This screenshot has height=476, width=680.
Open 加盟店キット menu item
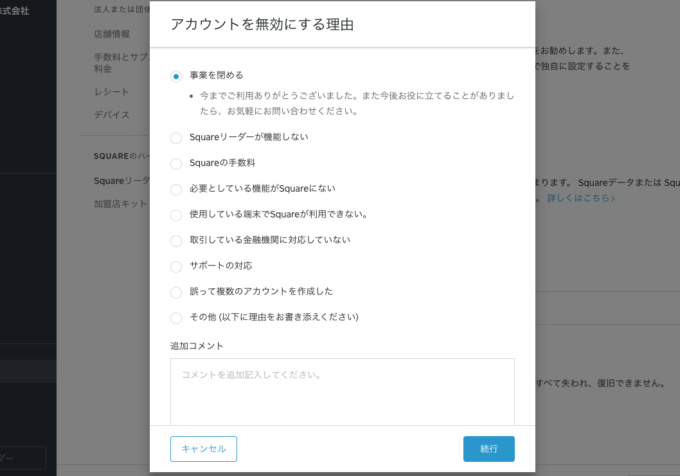119,204
